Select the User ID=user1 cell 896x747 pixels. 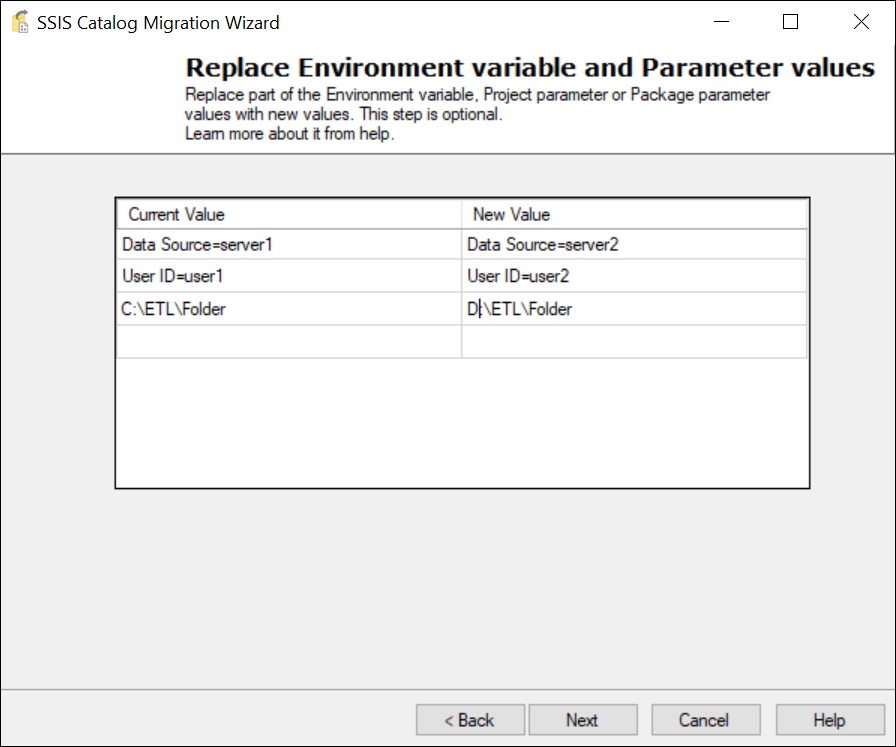pos(290,275)
